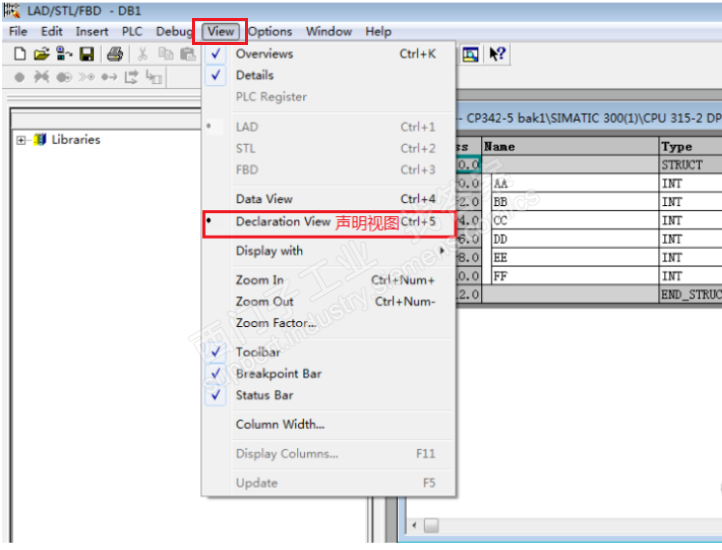Click the open online station icon
The image size is (722, 550).
(64, 54)
